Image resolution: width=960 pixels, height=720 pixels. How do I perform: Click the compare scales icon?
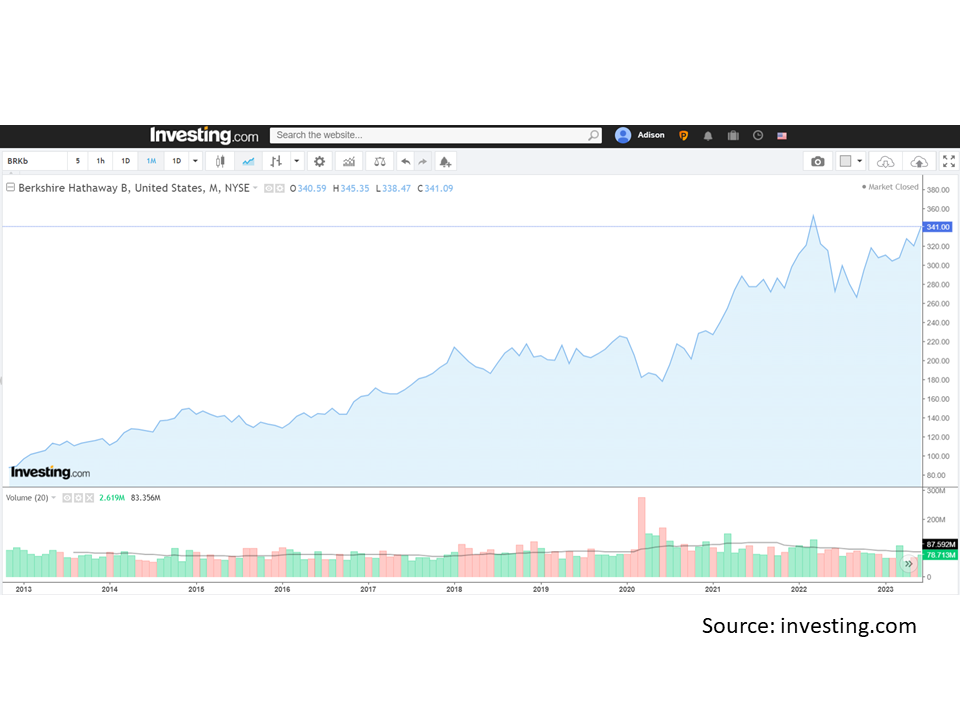tap(380, 162)
